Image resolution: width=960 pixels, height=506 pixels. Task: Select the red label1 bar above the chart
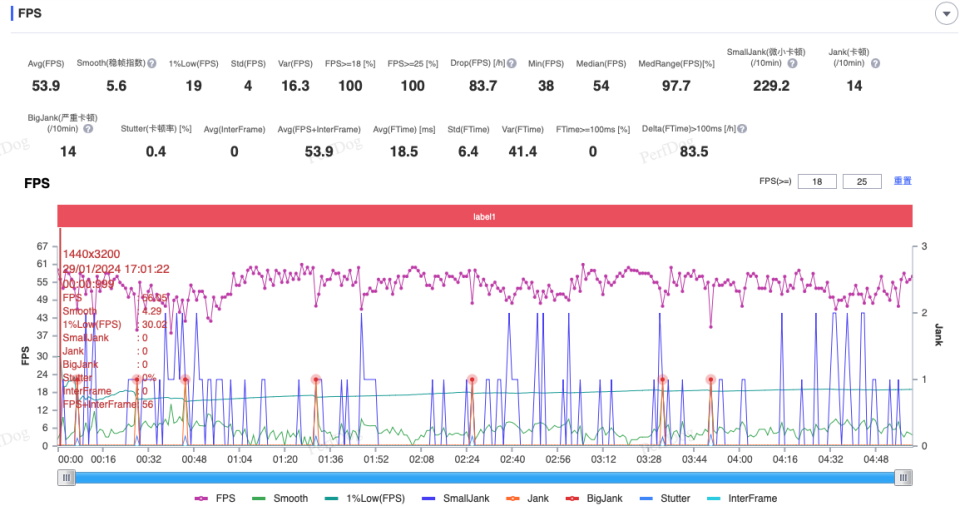coord(485,216)
